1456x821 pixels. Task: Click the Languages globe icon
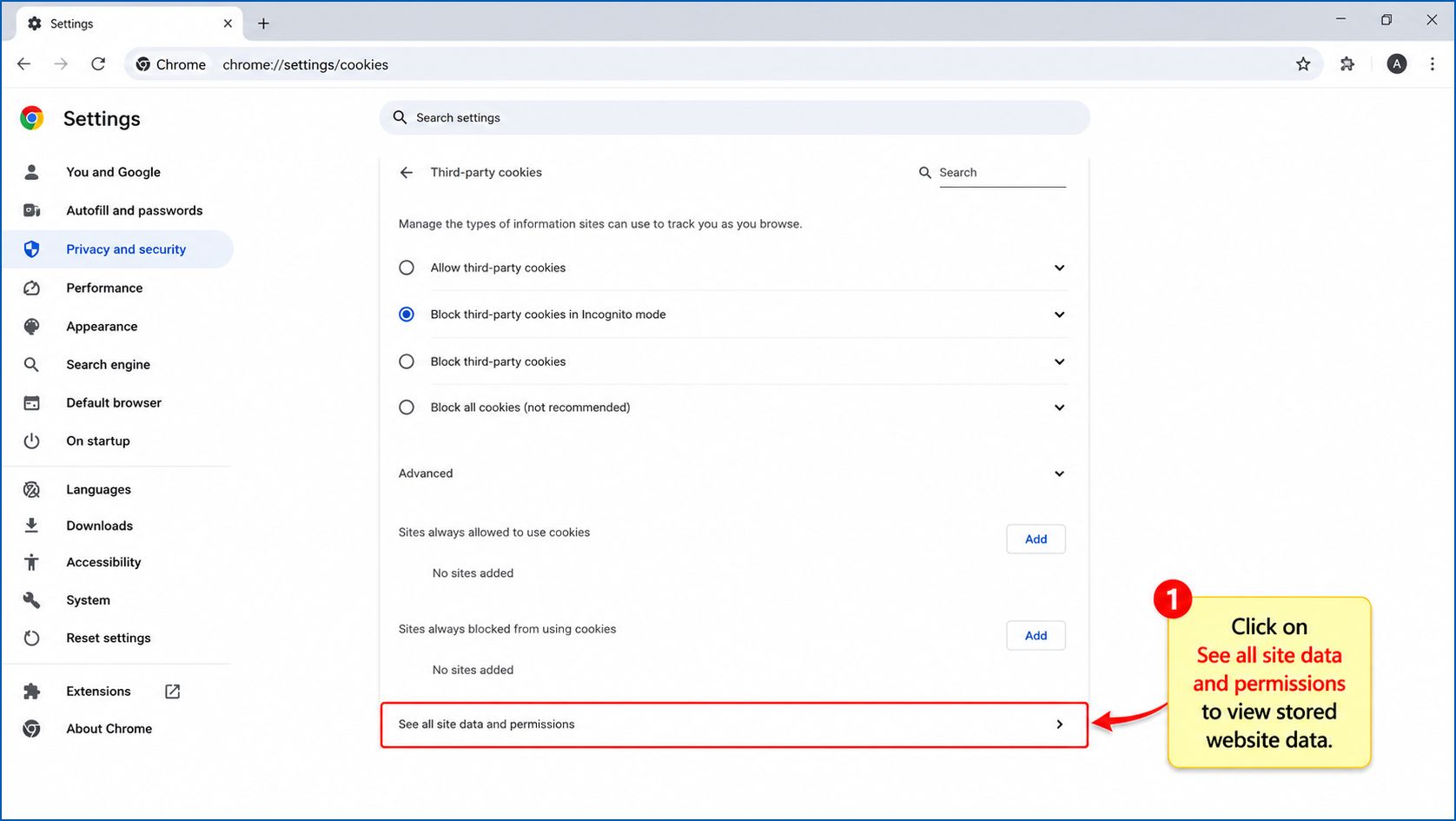[31, 490]
